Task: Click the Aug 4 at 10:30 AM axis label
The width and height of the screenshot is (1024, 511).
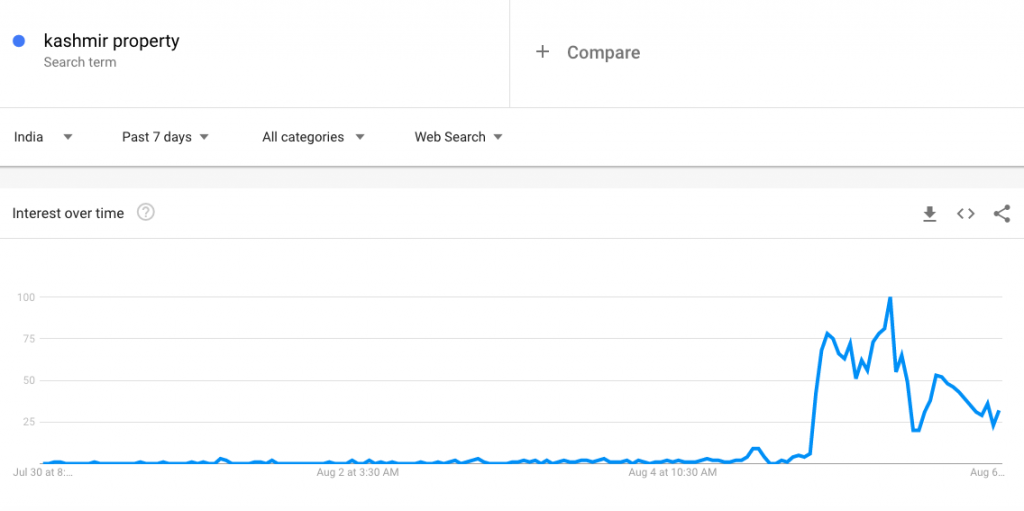Action: click(673, 472)
